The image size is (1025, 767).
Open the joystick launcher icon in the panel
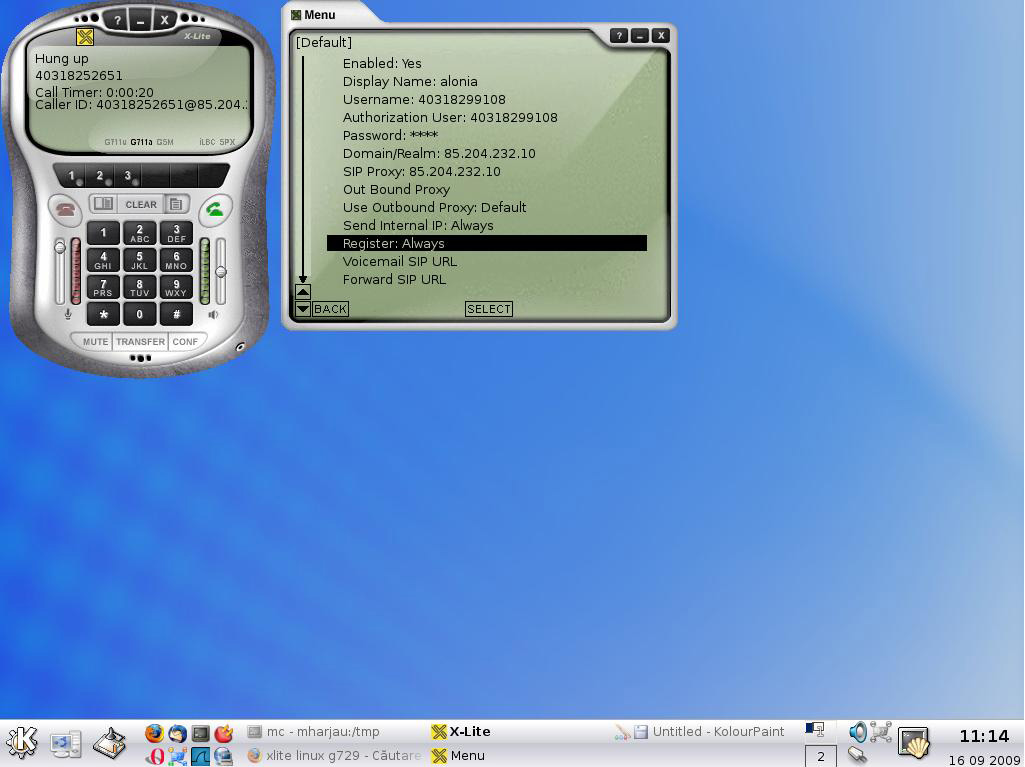pos(109,743)
